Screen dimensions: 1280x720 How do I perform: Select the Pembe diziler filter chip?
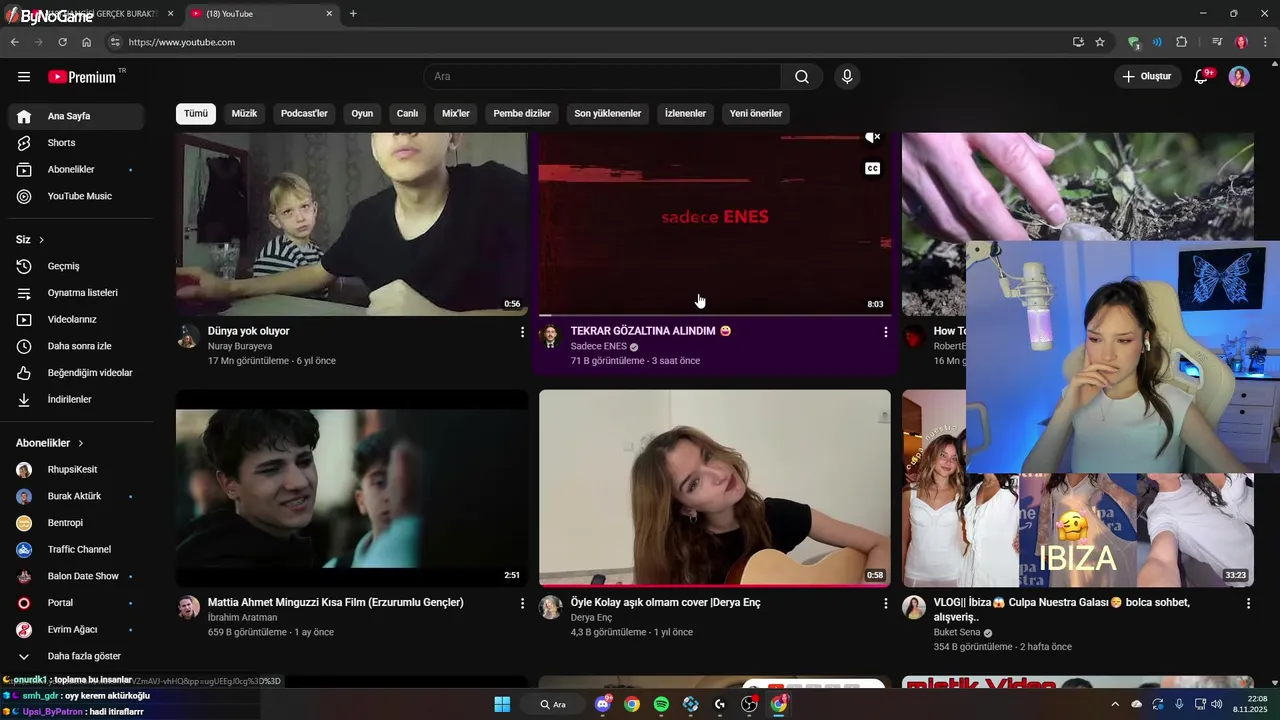(522, 113)
